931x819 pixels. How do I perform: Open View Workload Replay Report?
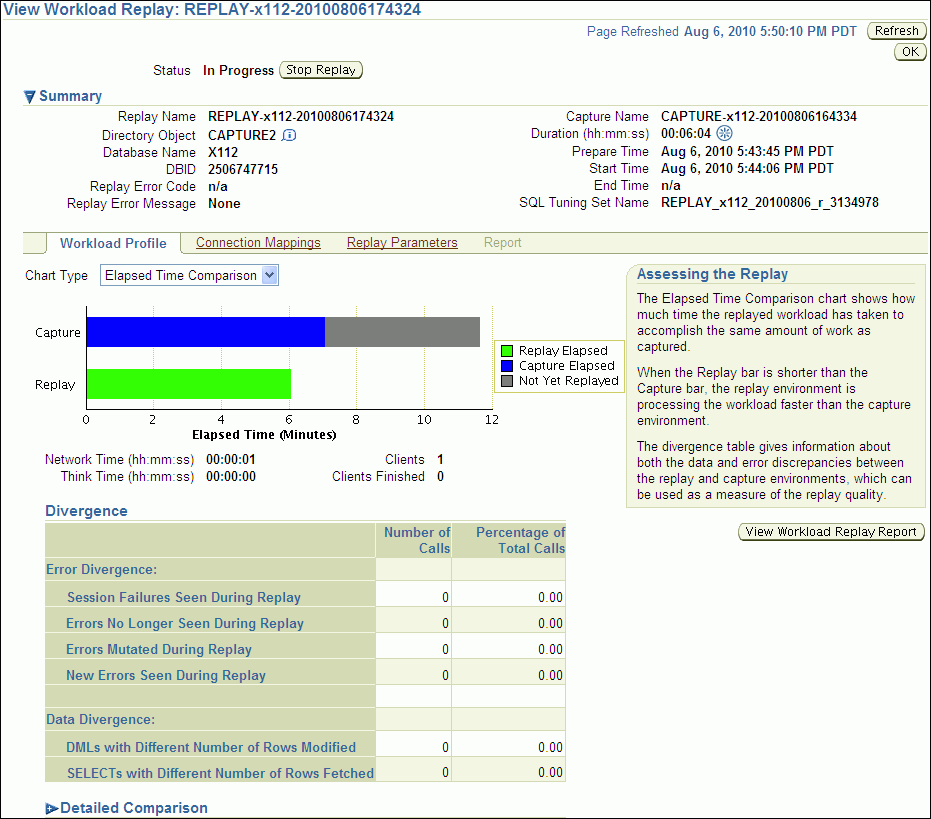pyautogui.click(x=831, y=532)
